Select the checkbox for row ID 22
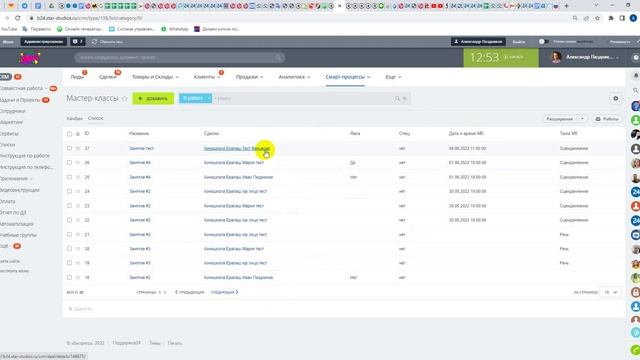Screen dimensions: 640x360 [x=69, y=220]
